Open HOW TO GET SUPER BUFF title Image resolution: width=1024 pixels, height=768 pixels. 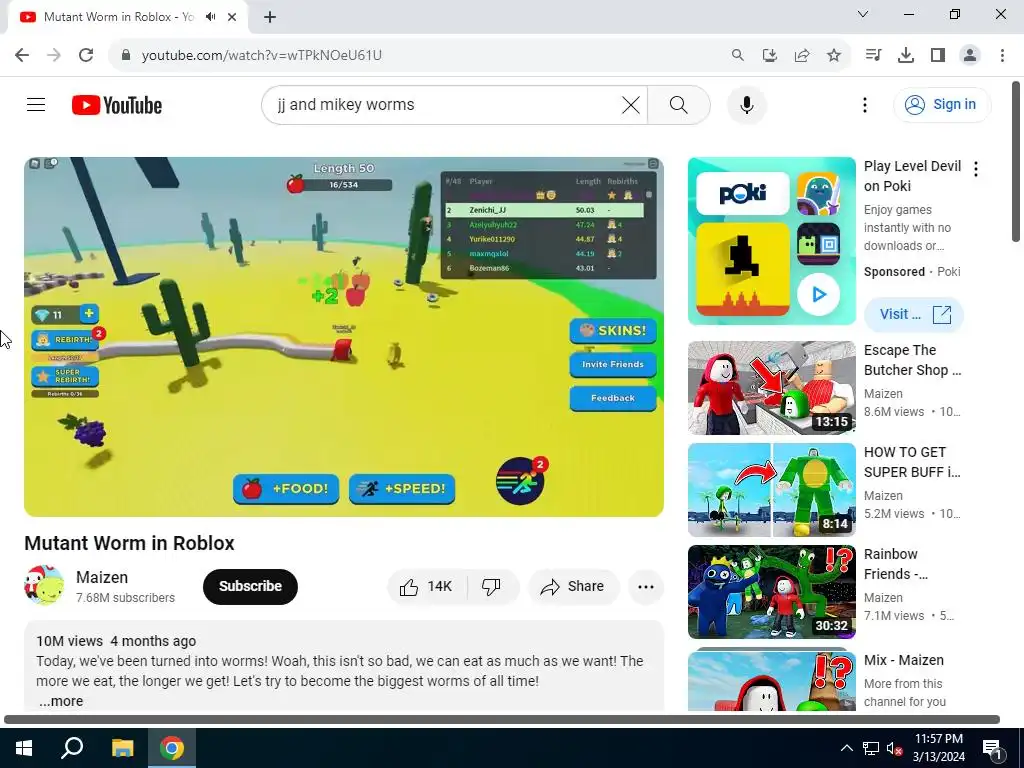pos(912,462)
